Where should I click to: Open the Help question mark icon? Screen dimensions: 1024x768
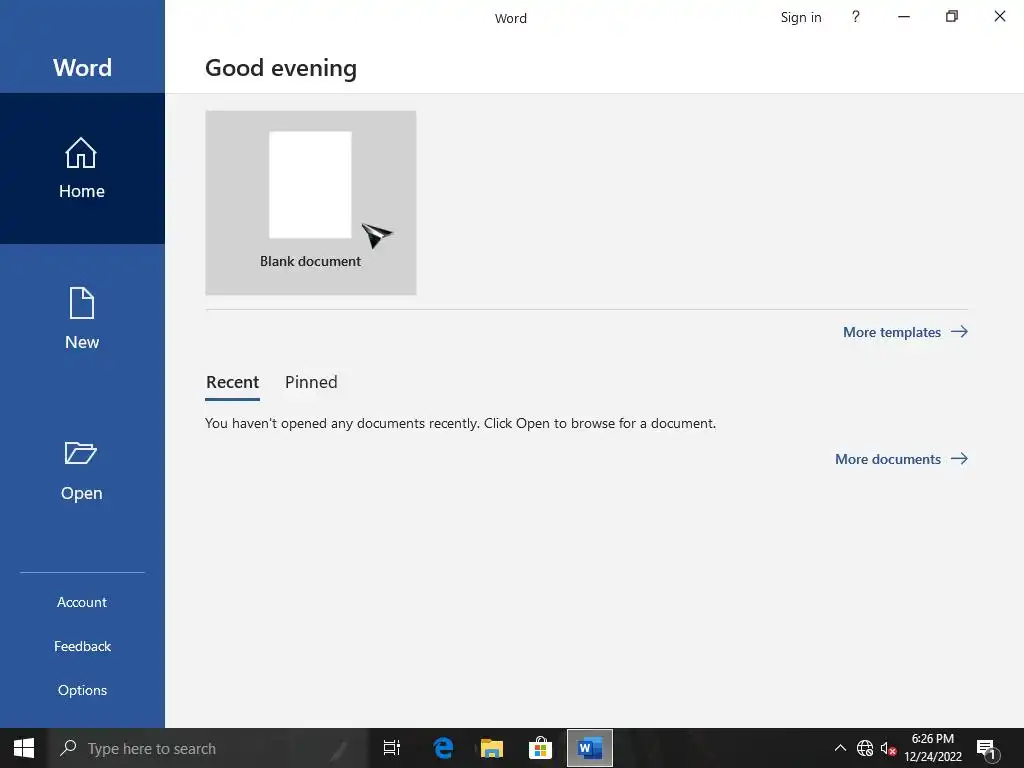pos(856,17)
